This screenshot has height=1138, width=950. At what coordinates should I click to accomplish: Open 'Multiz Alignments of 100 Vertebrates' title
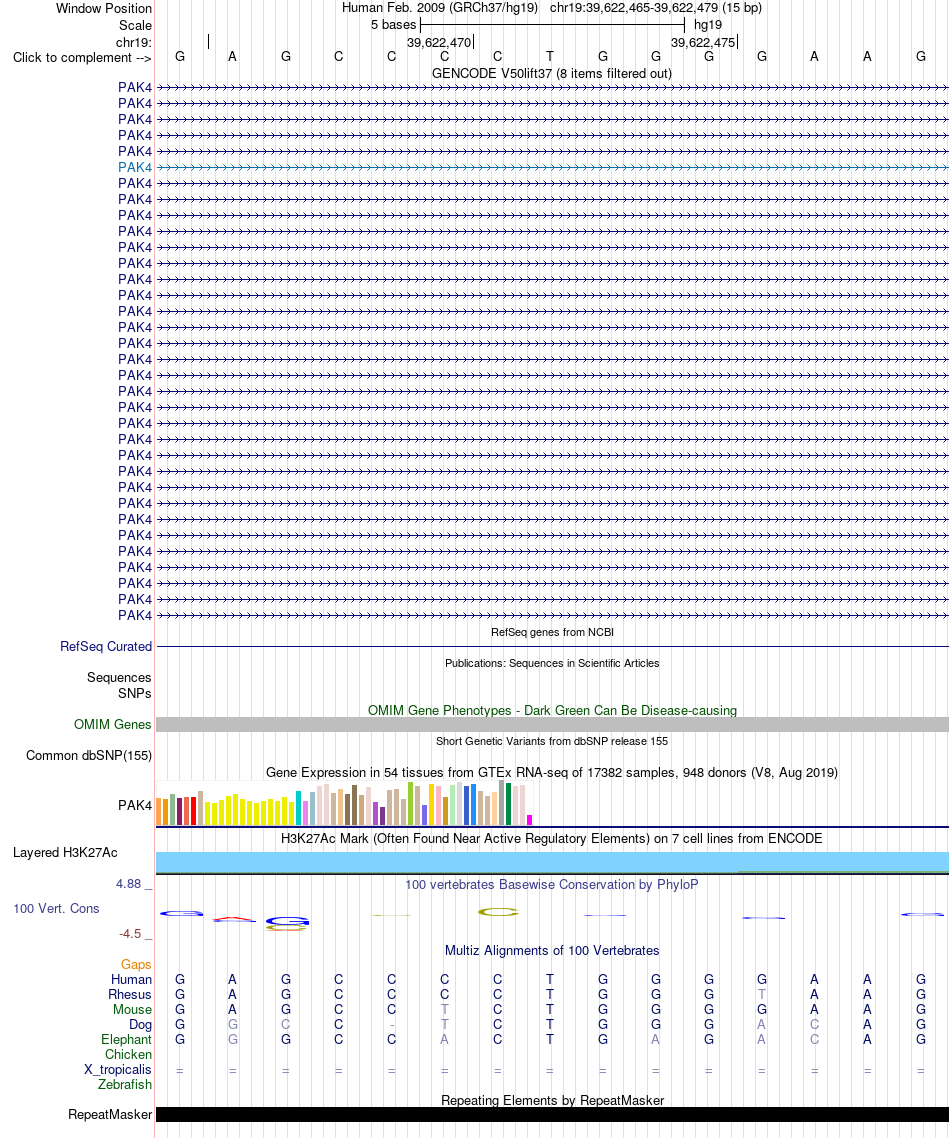click(552, 951)
